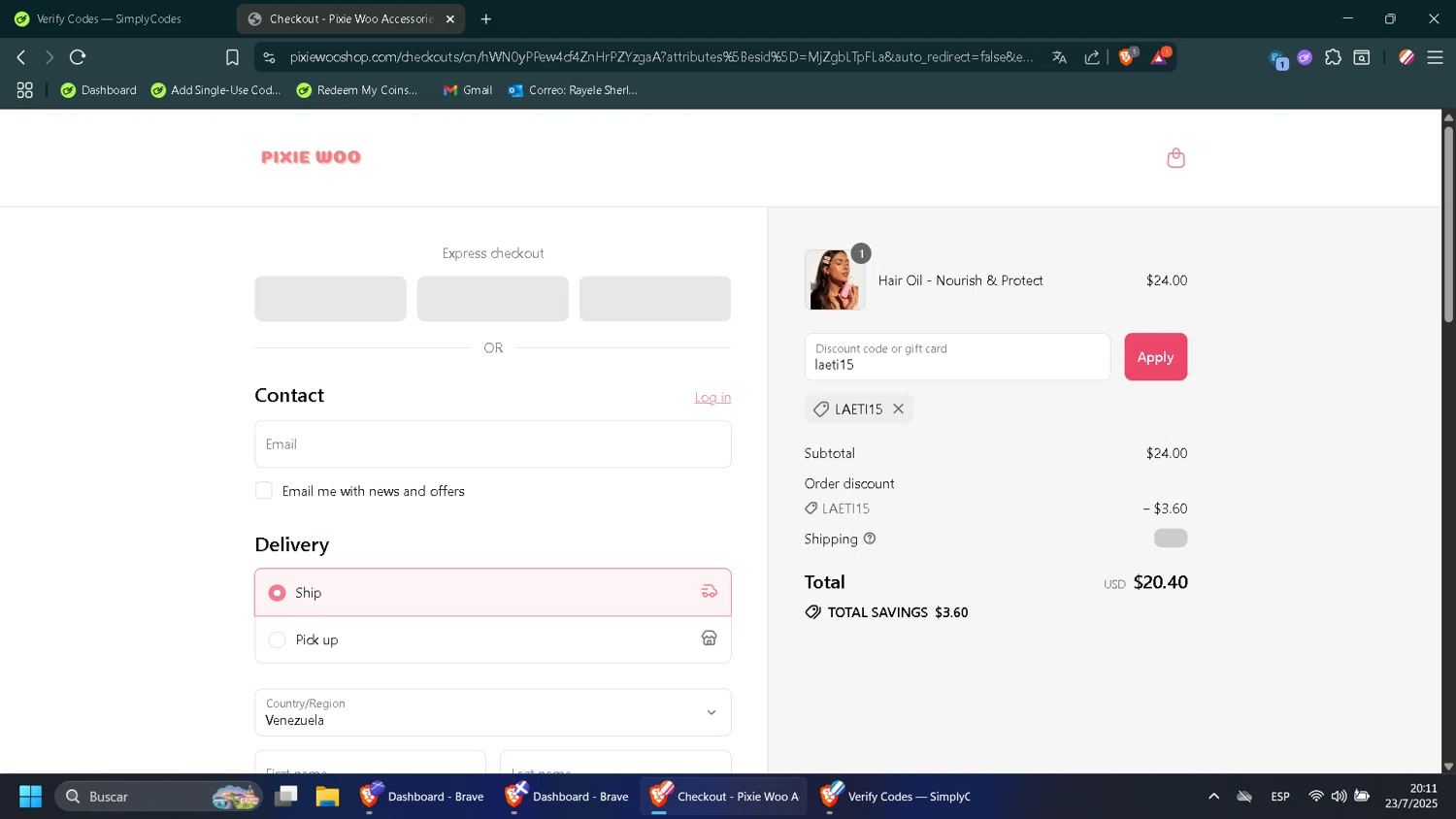The image size is (1456, 819).
Task: Open the Windows Start menu
Action: click(x=30, y=797)
